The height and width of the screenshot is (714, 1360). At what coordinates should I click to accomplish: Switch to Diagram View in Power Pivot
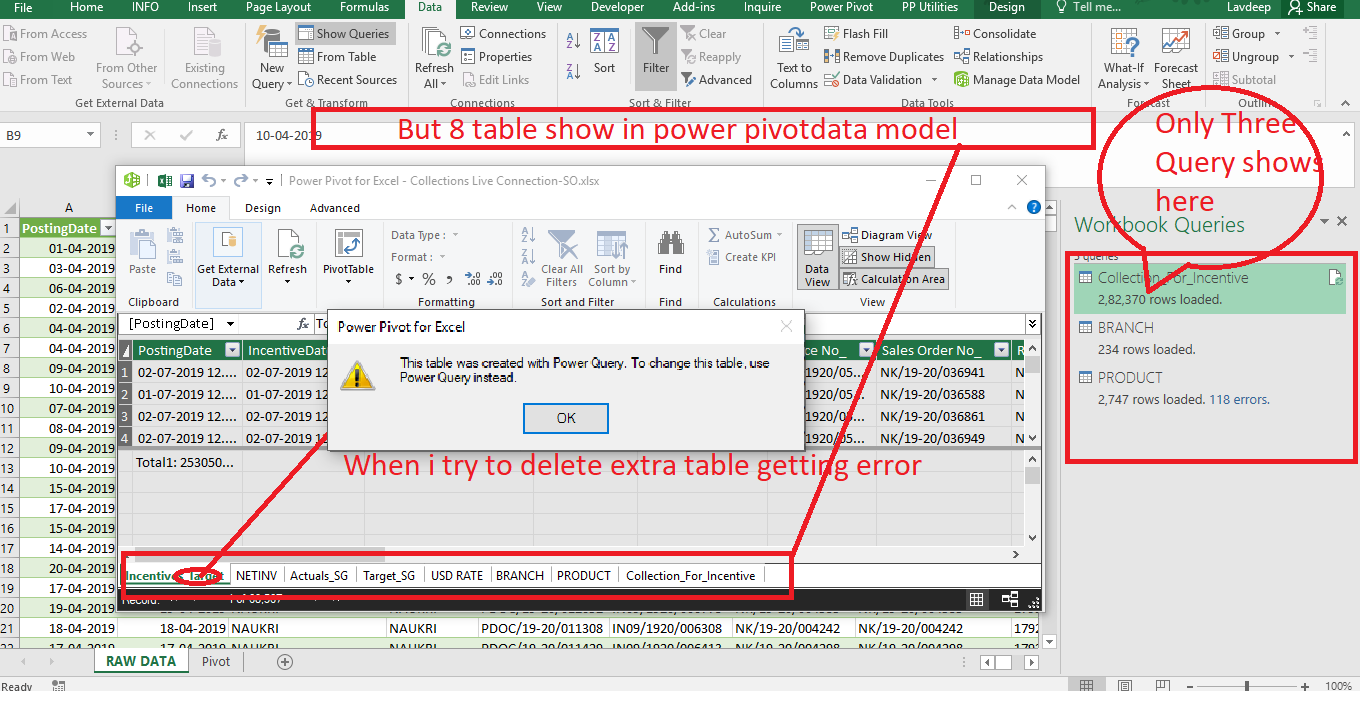pyautogui.click(x=887, y=235)
